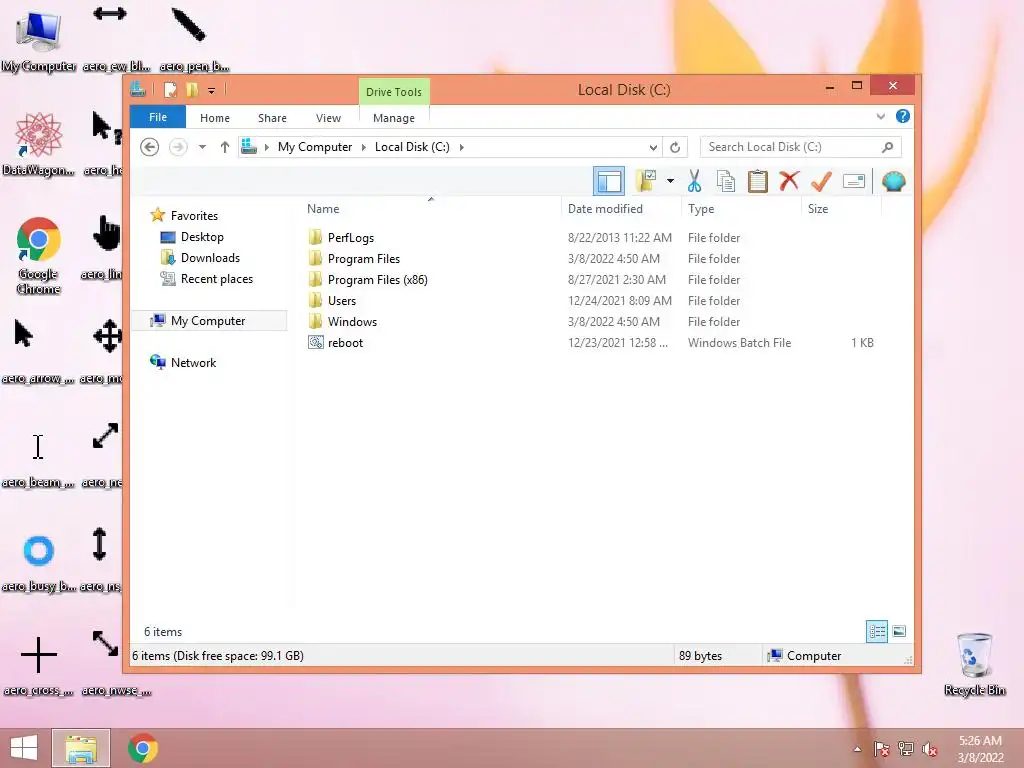Image resolution: width=1024 pixels, height=768 pixels.
Task: Click the quick access New Folder icon
Action: 192,89
